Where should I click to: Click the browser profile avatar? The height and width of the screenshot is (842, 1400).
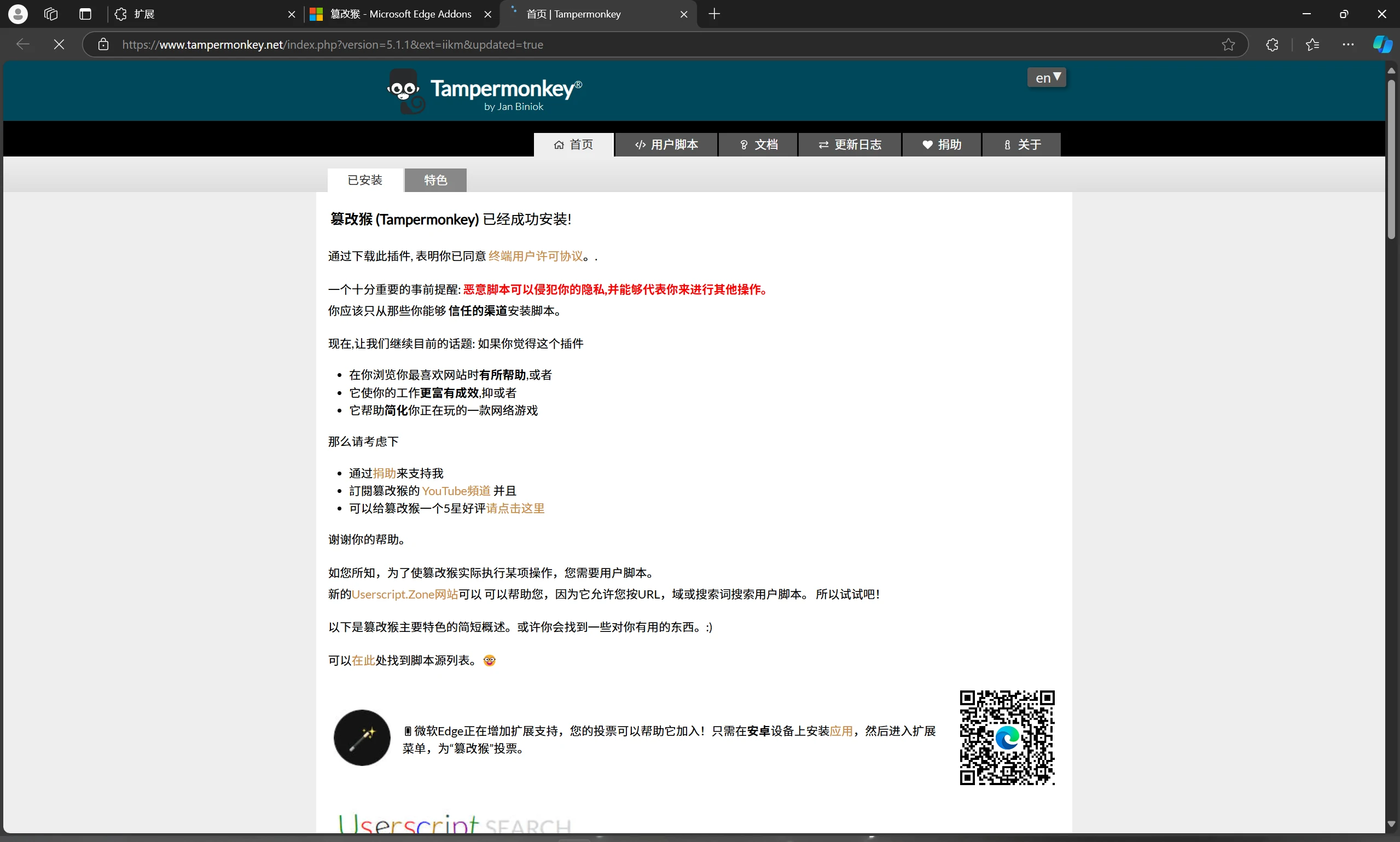(18, 14)
